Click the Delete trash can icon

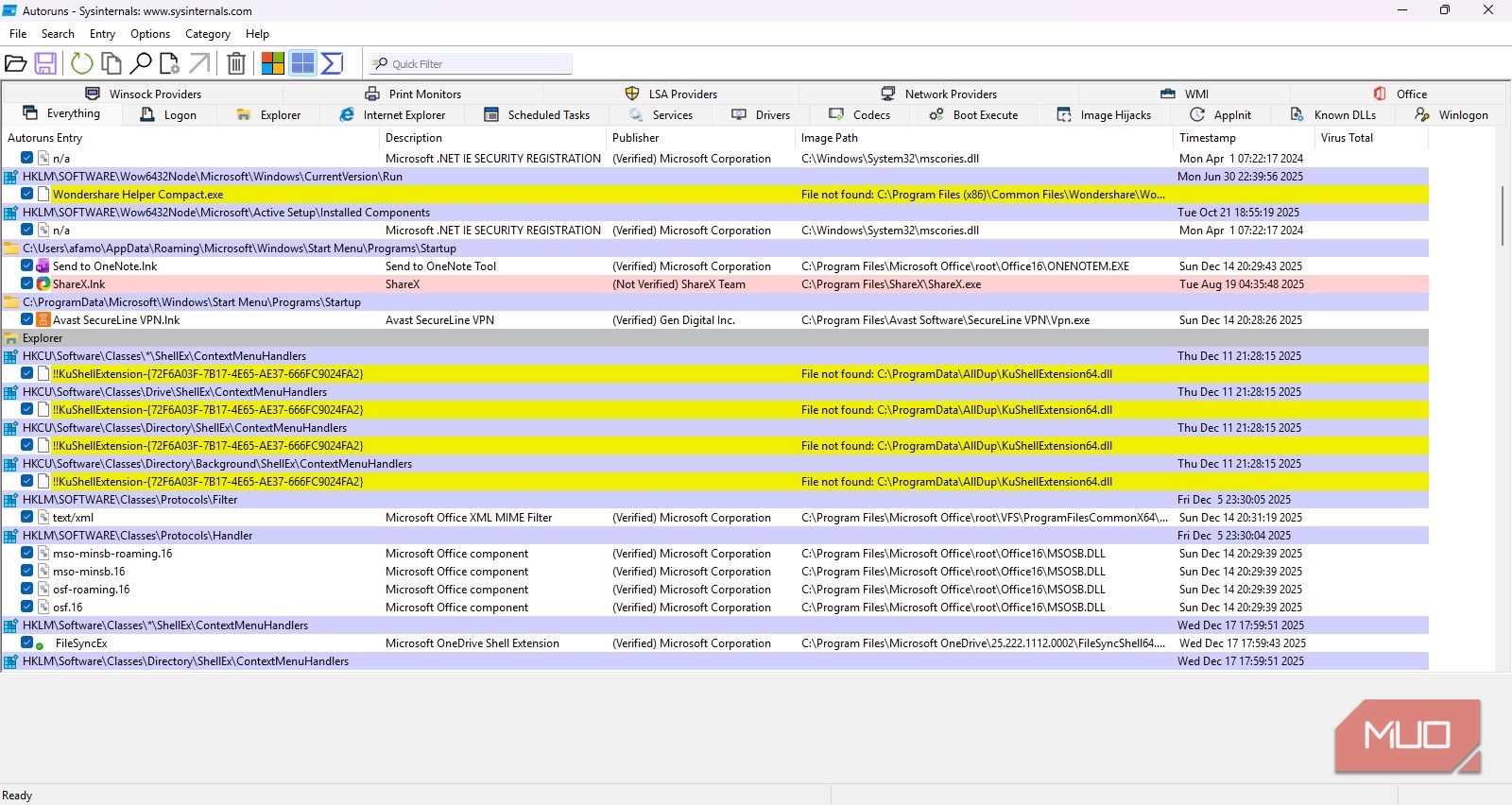(236, 63)
